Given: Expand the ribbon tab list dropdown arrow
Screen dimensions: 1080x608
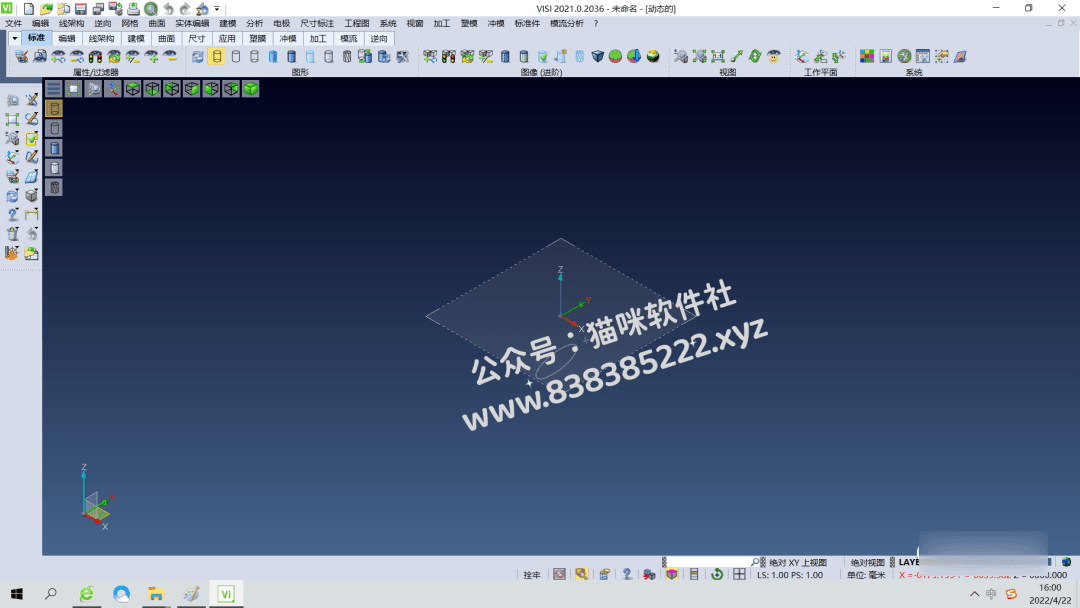Looking at the screenshot, I should 14,39.
